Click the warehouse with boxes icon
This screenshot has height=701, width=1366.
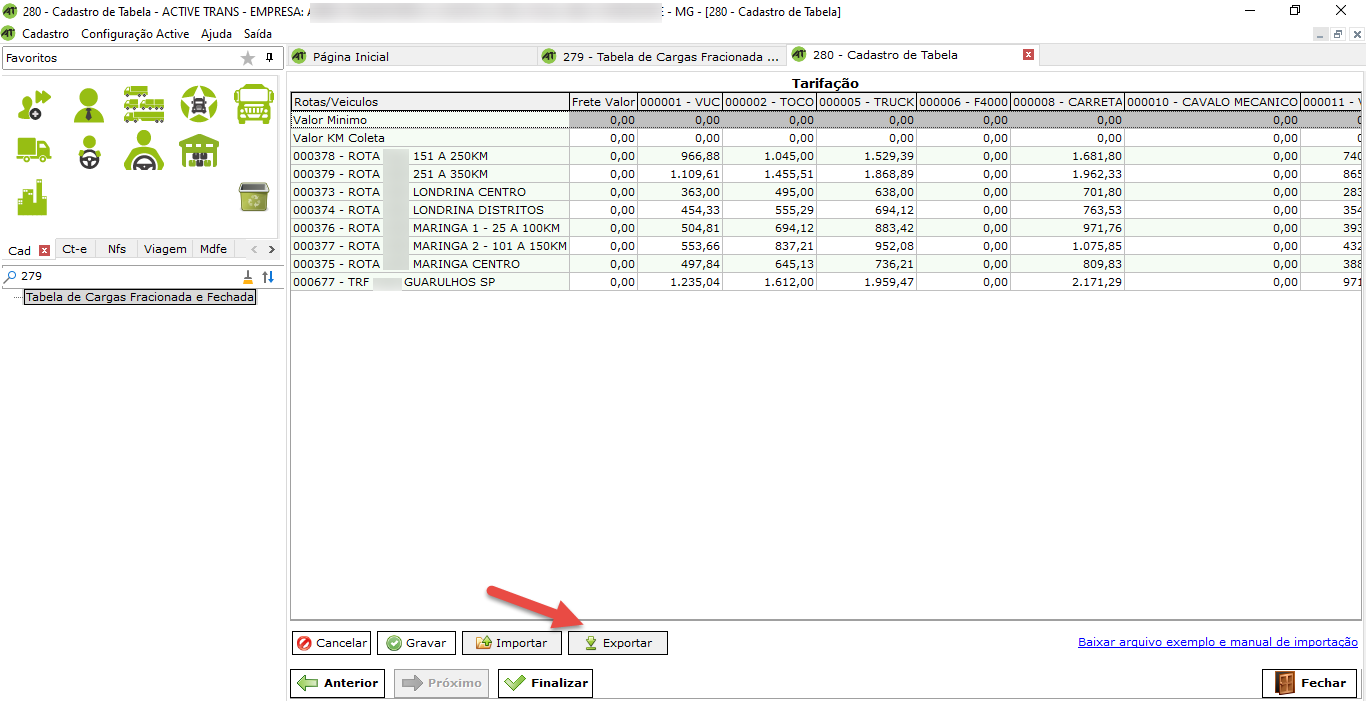click(x=199, y=151)
